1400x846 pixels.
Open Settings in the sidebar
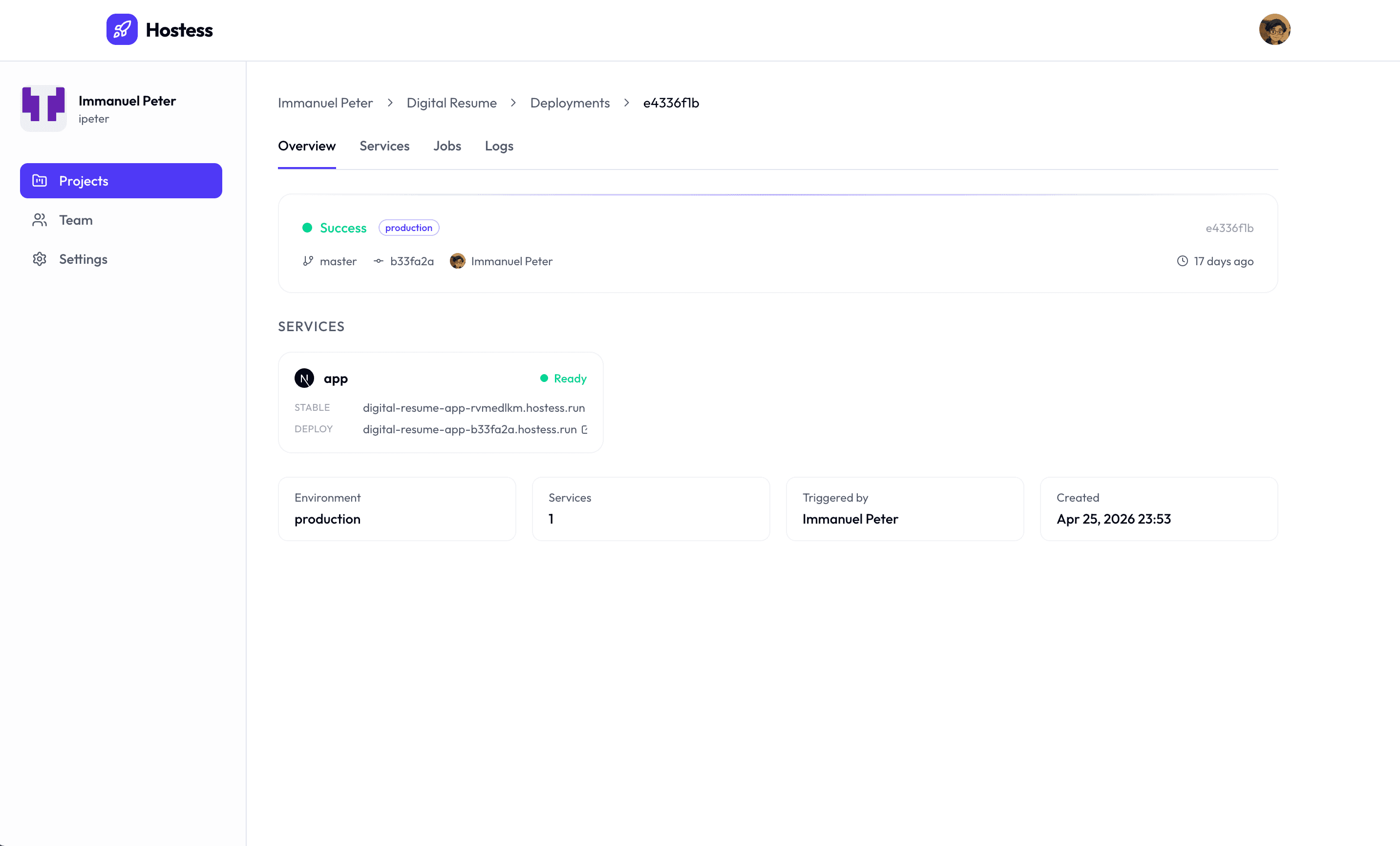(121, 259)
